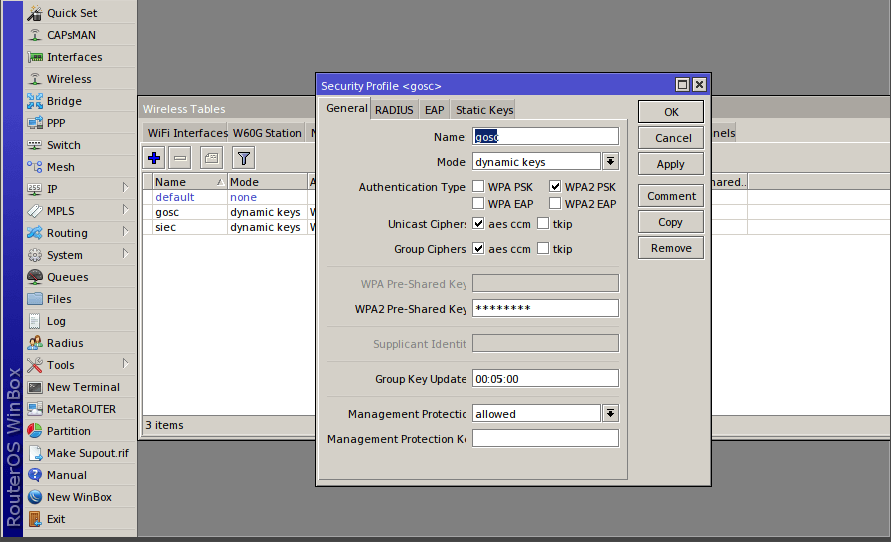Click Apply button
The height and width of the screenshot is (542, 891).
click(x=671, y=164)
